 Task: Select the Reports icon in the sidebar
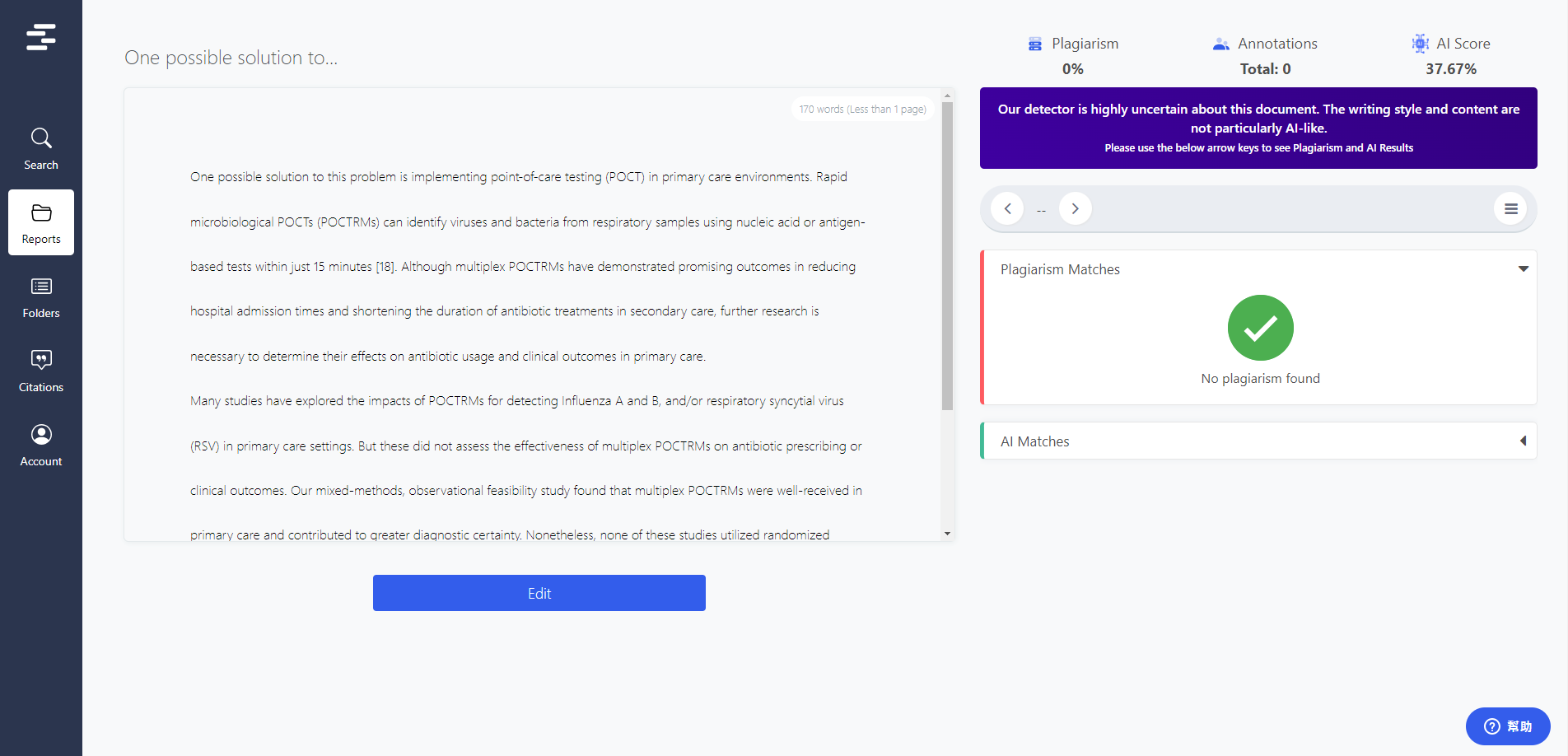[x=41, y=221]
